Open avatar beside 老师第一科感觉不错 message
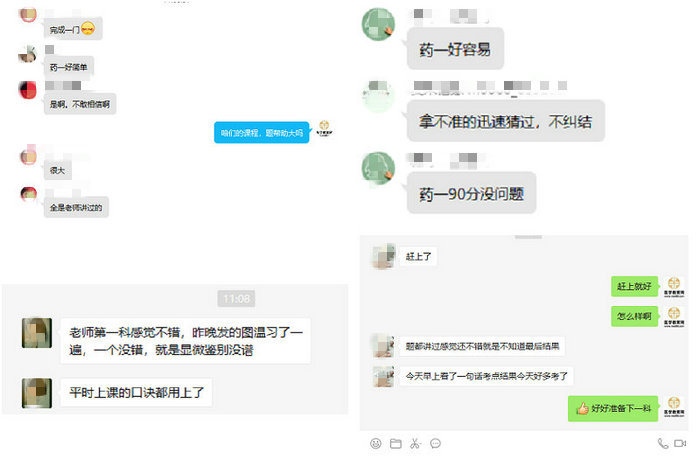Image resolution: width=700 pixels, height=466 pixels. click(37, 333)
